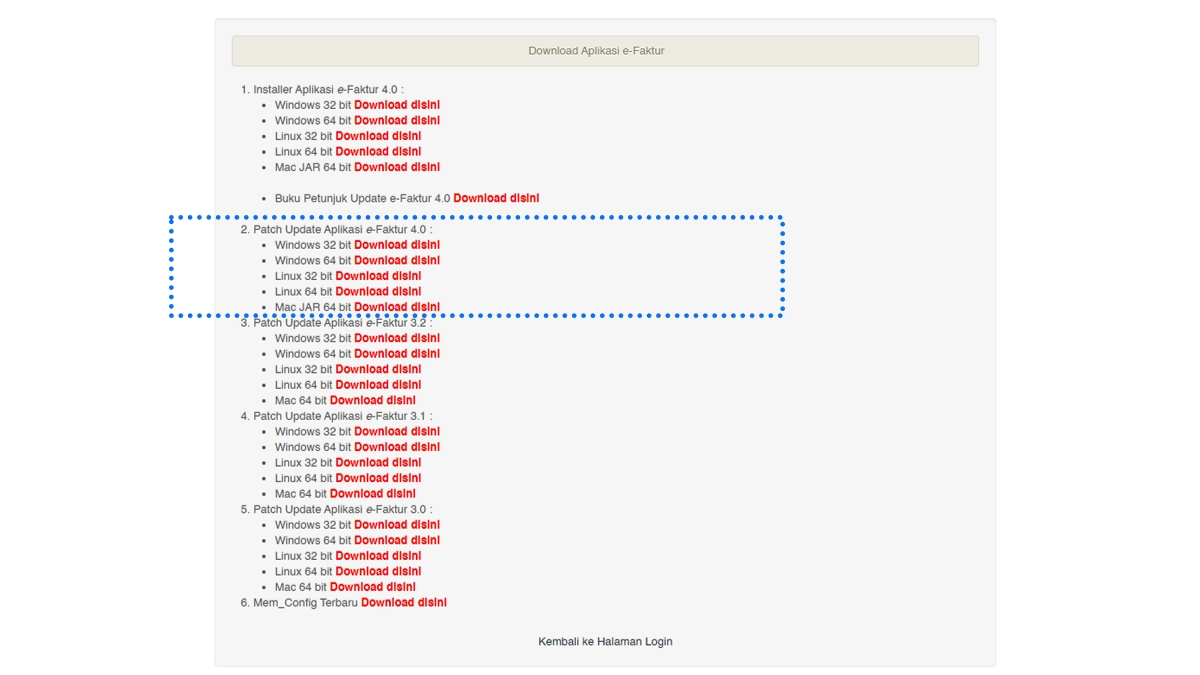Image resolution: width=1200 pixels, height=675 pixels.
Task: Download Patch Update 4.0 for Mac JAR 64 bit
Action: (397, 307)
